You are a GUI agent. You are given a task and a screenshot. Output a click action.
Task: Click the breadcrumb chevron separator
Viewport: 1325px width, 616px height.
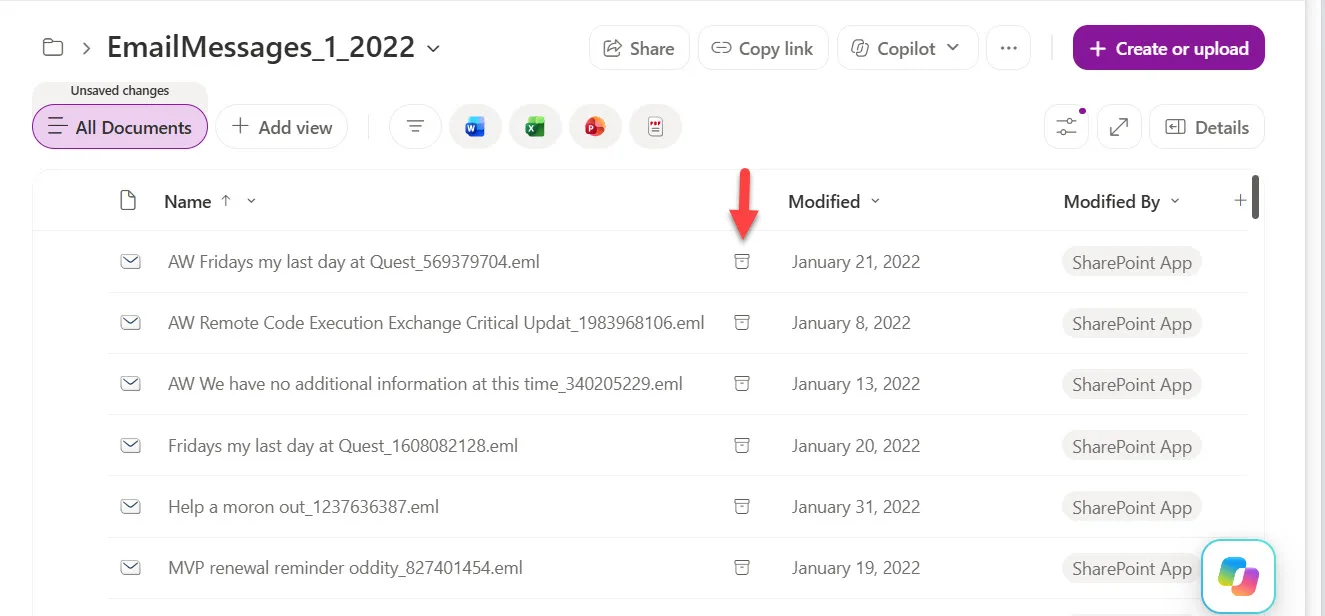coord(87,48)
